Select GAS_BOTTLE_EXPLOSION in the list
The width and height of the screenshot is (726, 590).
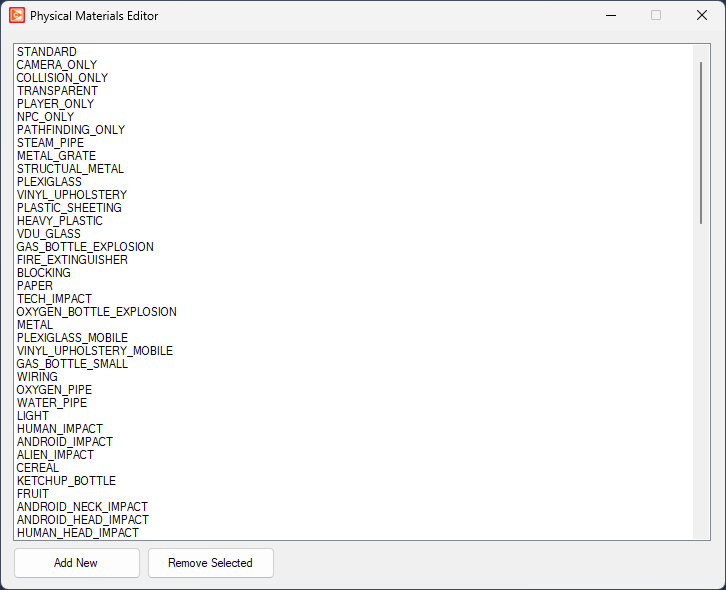tap(85, 247)
